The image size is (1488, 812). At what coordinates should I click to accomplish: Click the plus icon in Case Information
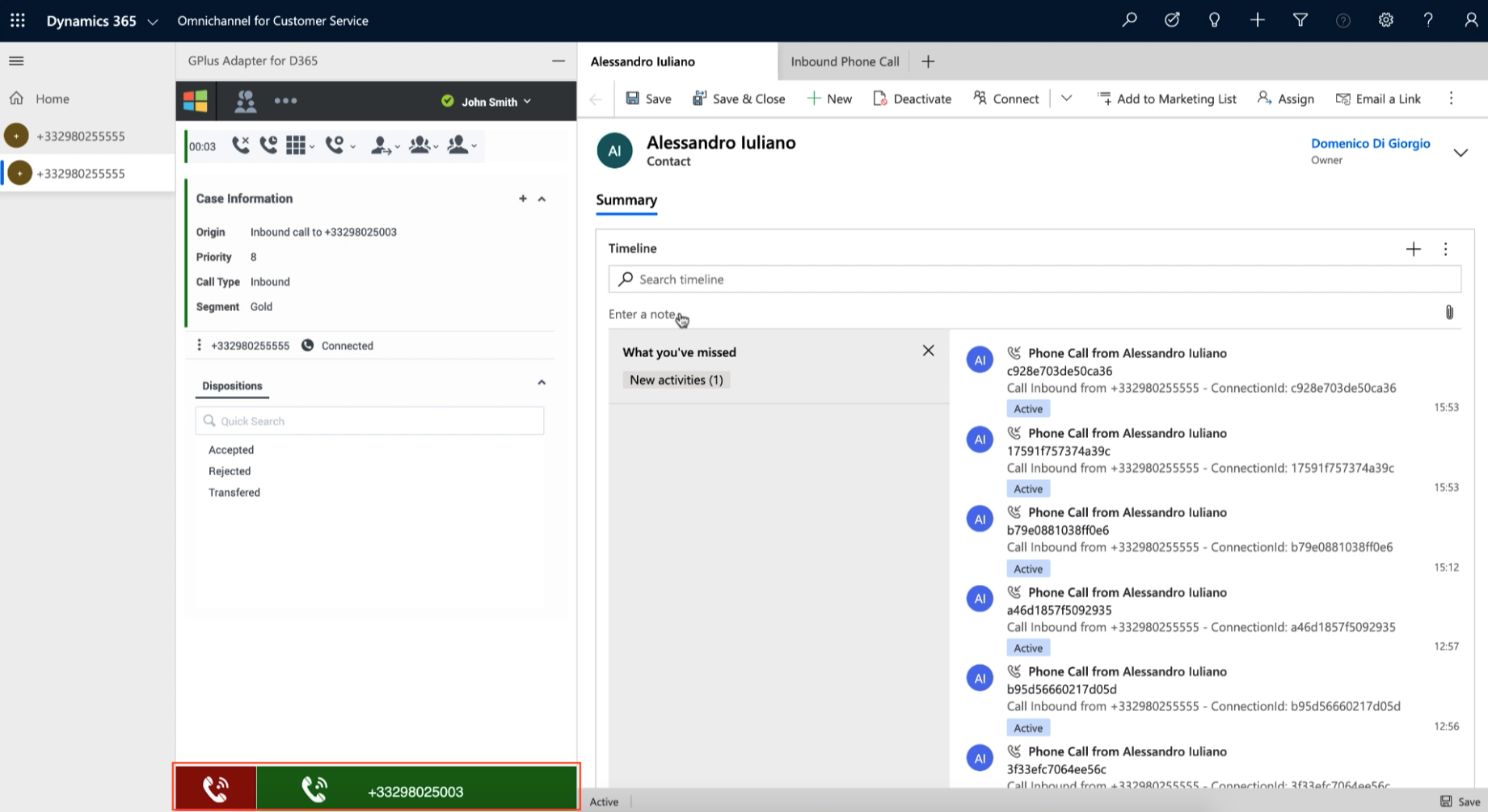(523, 199)
